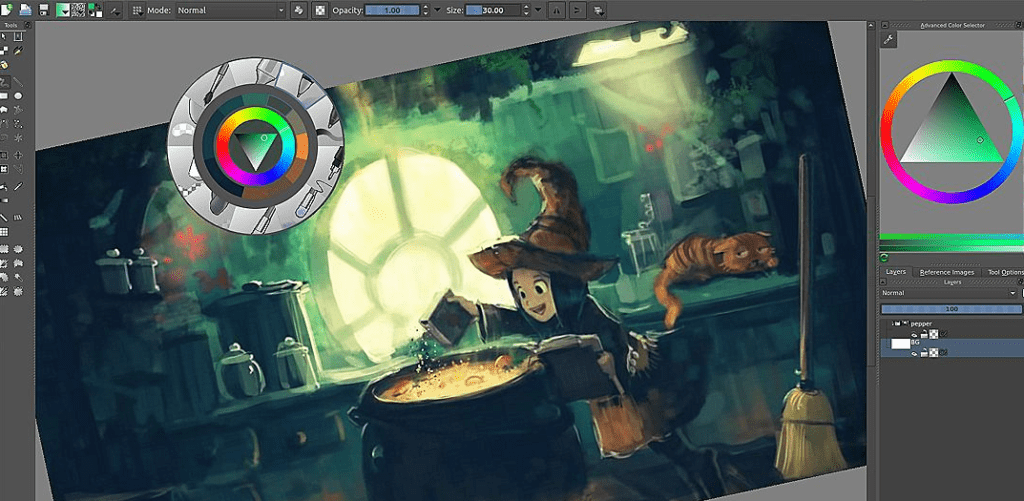Open an existing document icon

(x=25, y=10)
